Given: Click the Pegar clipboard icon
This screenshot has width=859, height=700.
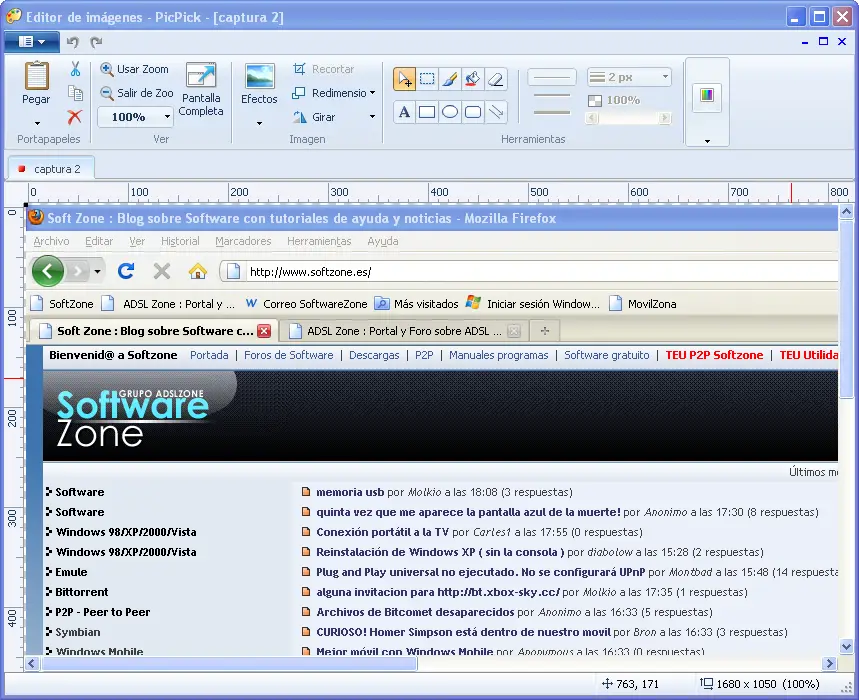Looking at the screenshot, I should tap(36, 77).
